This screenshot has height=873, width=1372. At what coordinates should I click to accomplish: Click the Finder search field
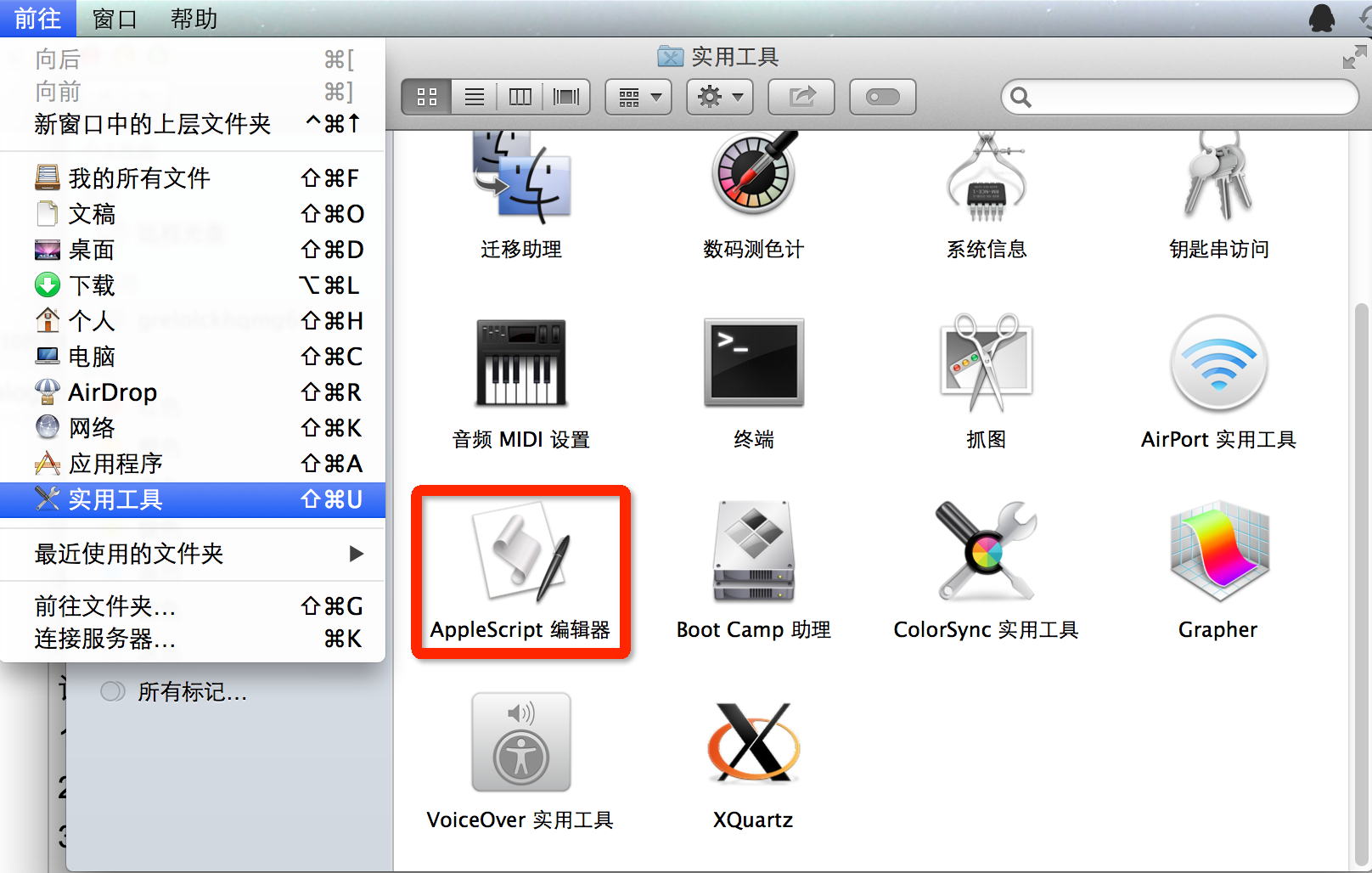pyautogui.click(x=1180, y=97)
